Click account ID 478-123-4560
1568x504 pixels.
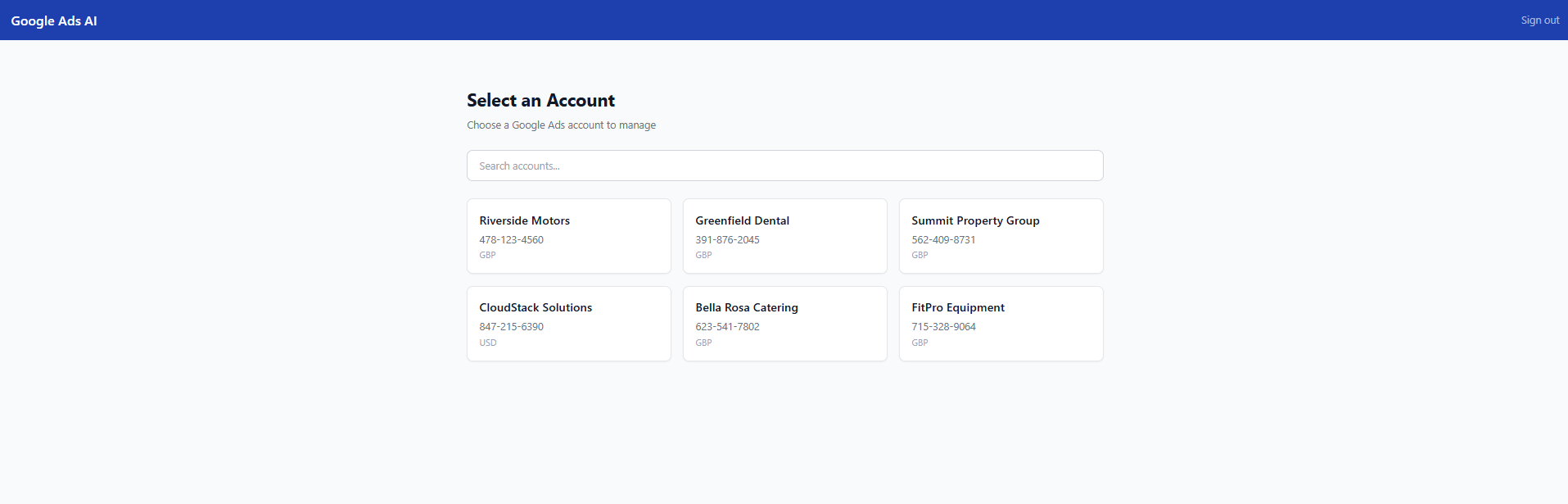(511, 240)
